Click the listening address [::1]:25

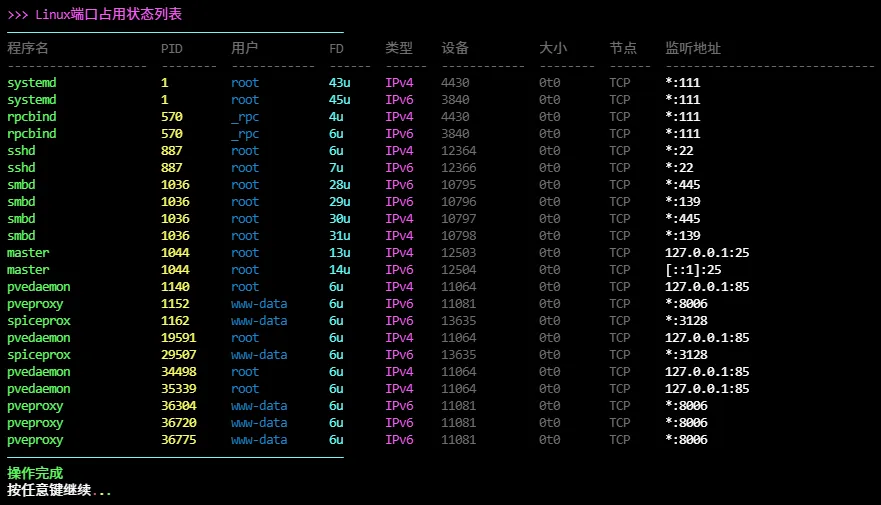point(693,270)
